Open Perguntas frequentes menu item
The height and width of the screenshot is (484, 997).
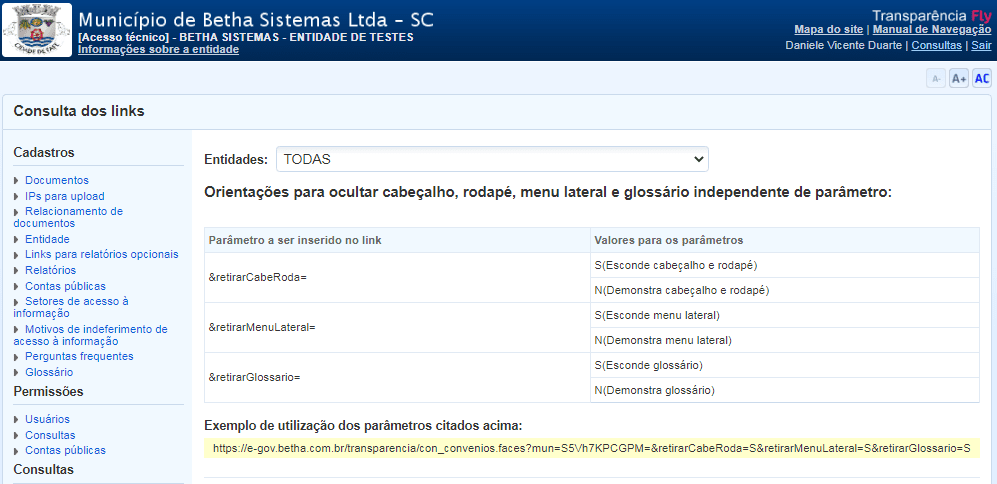79,356
